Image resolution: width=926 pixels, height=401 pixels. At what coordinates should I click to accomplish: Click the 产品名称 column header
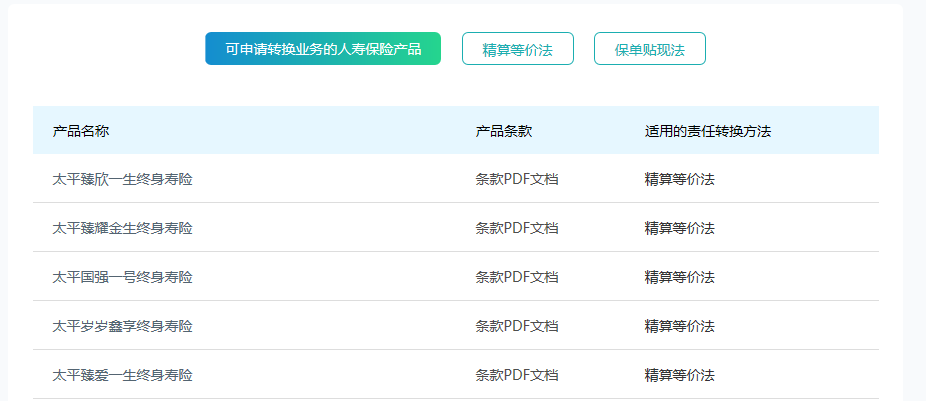point(81,131)
